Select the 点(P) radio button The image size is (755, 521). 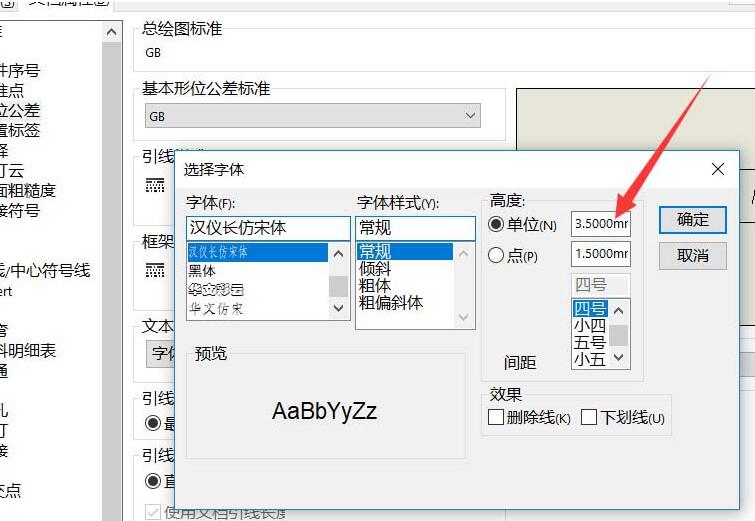(495, 255)
